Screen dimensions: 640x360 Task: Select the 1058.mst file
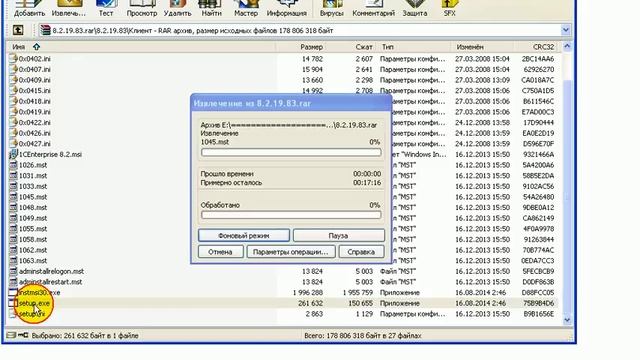pos(33,239)
